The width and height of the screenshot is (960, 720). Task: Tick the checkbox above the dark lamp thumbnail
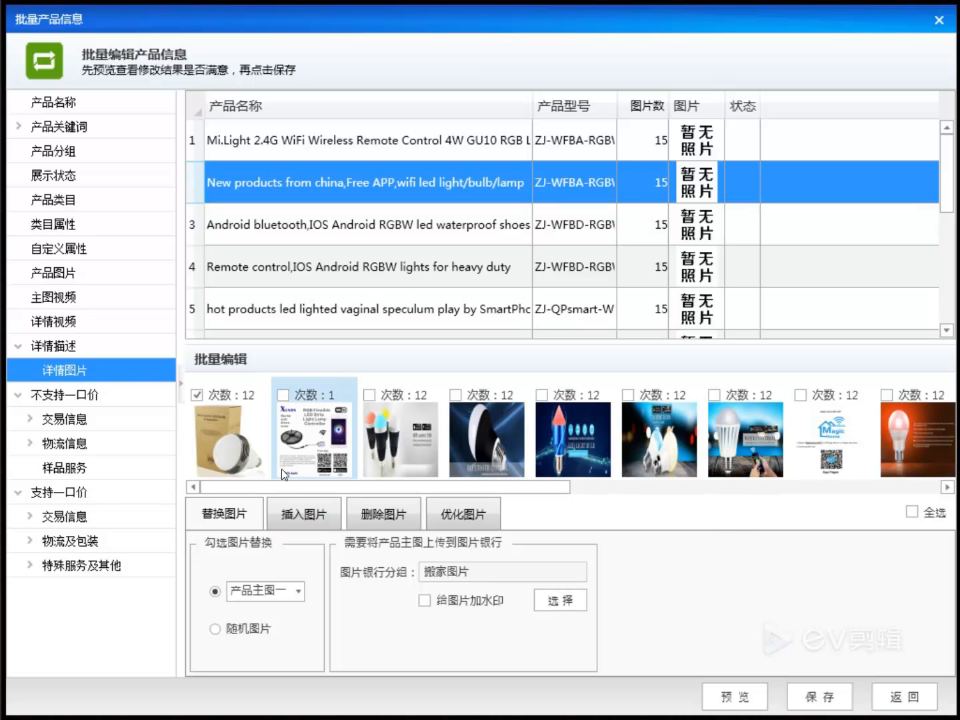[456, 395]
